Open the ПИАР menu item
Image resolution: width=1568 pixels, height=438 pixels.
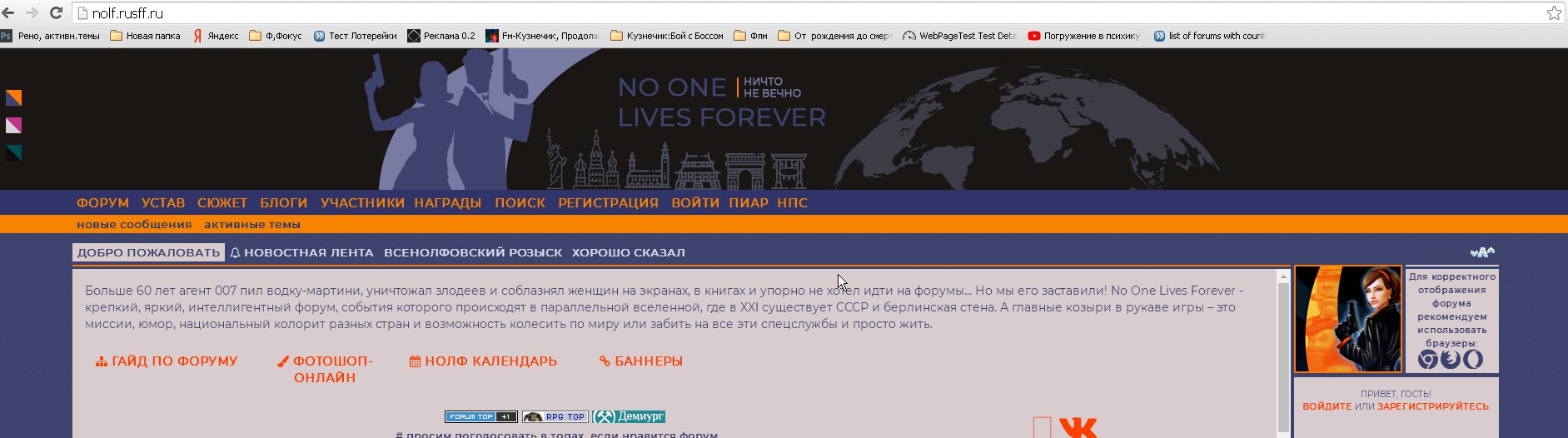(749, 202)
